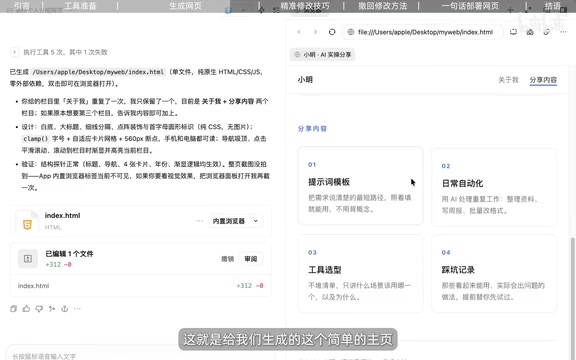The image size is (576, 360).
Task: Expand the tool execution summary row
Action: point(59,52)
